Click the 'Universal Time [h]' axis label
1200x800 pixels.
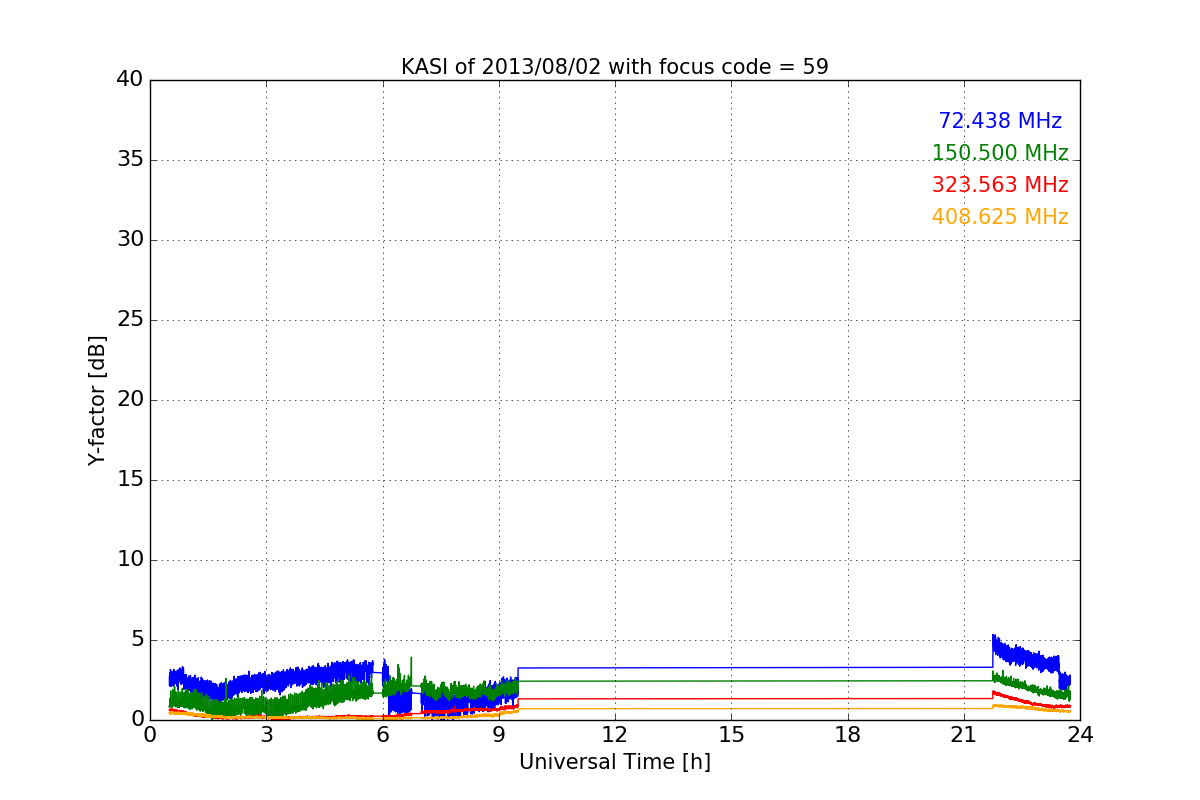click(615, 762)
